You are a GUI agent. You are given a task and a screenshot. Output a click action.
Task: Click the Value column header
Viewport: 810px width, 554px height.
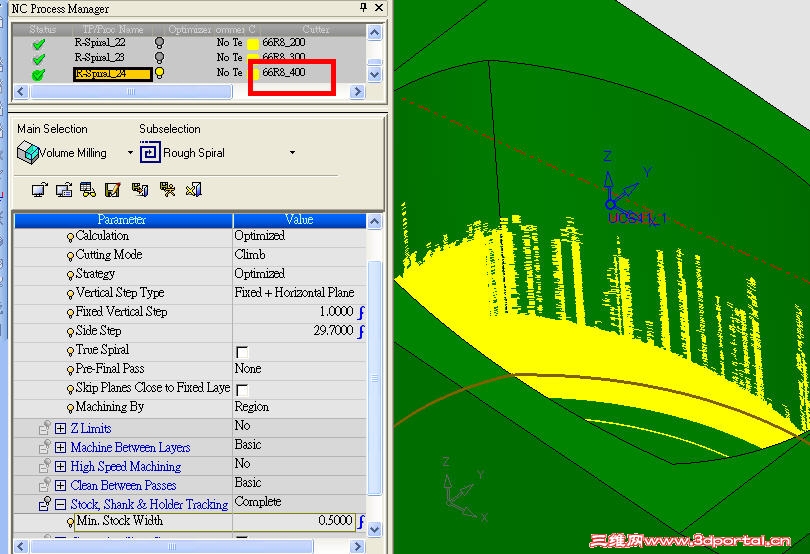click(299, 220)
